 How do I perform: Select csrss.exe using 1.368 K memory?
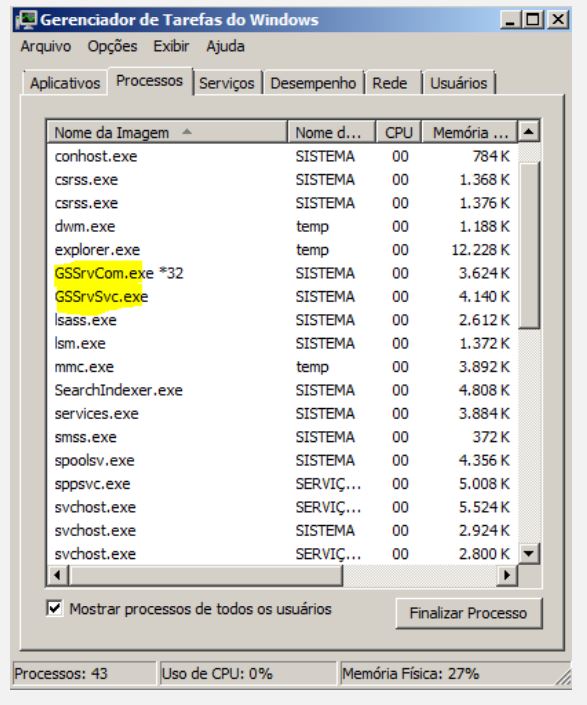pyautogui.click(x=282, y=180)
